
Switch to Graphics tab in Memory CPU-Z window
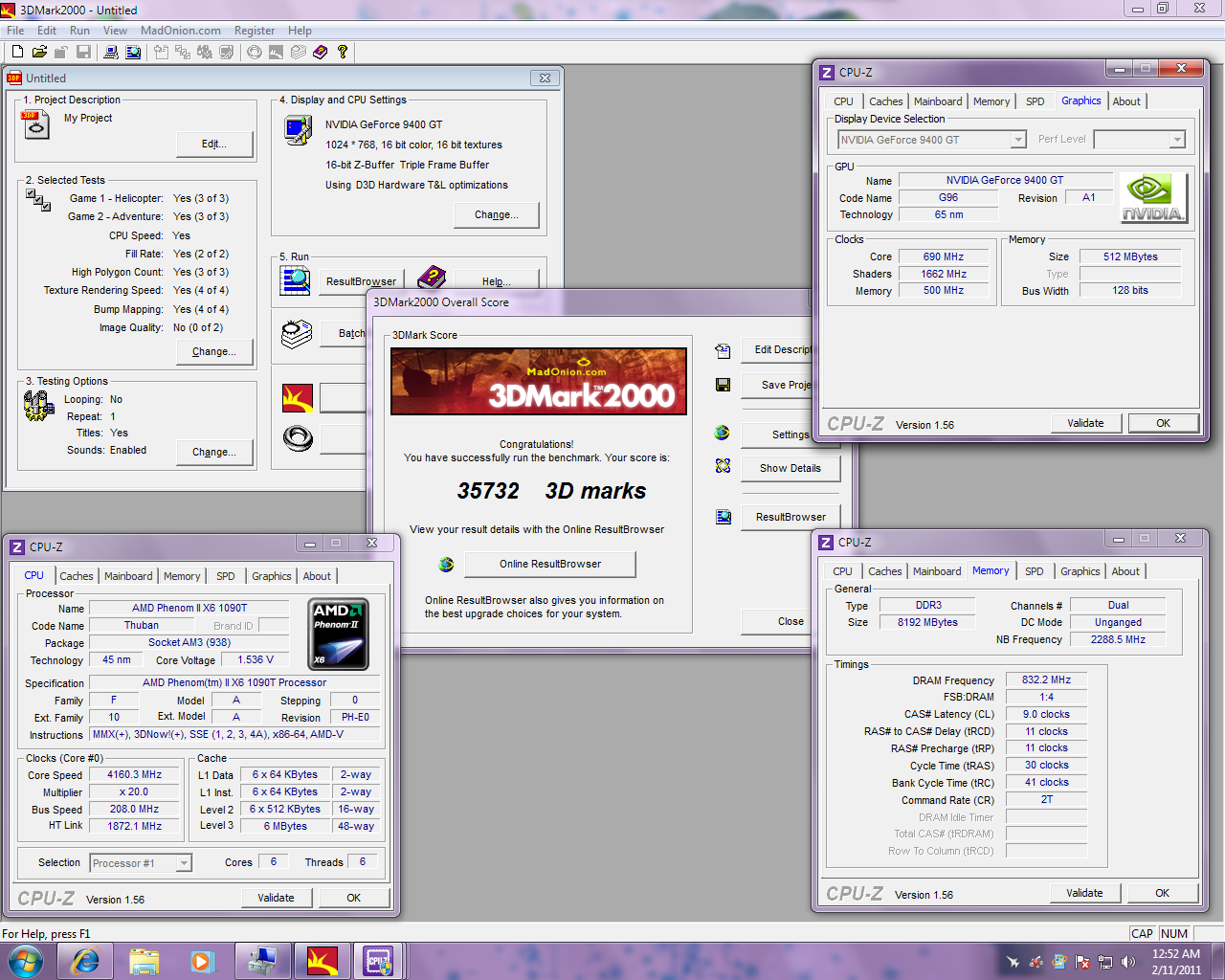1080,571
